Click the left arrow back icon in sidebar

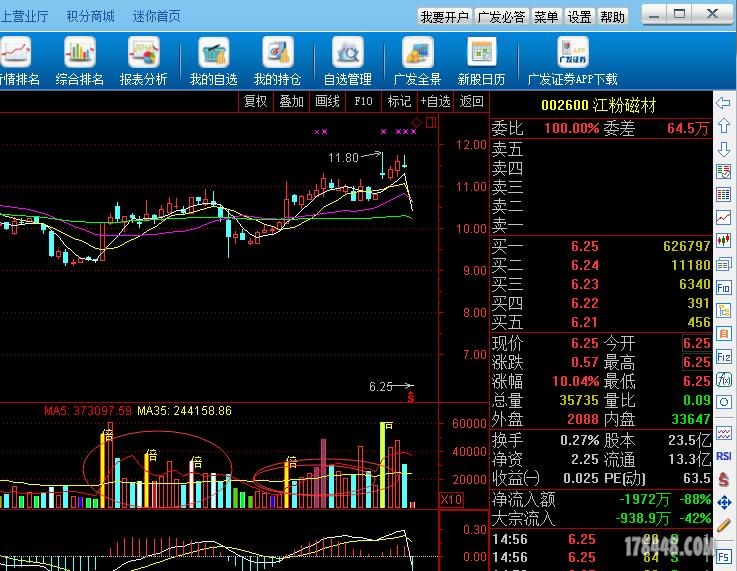click(x=723, y=103)
